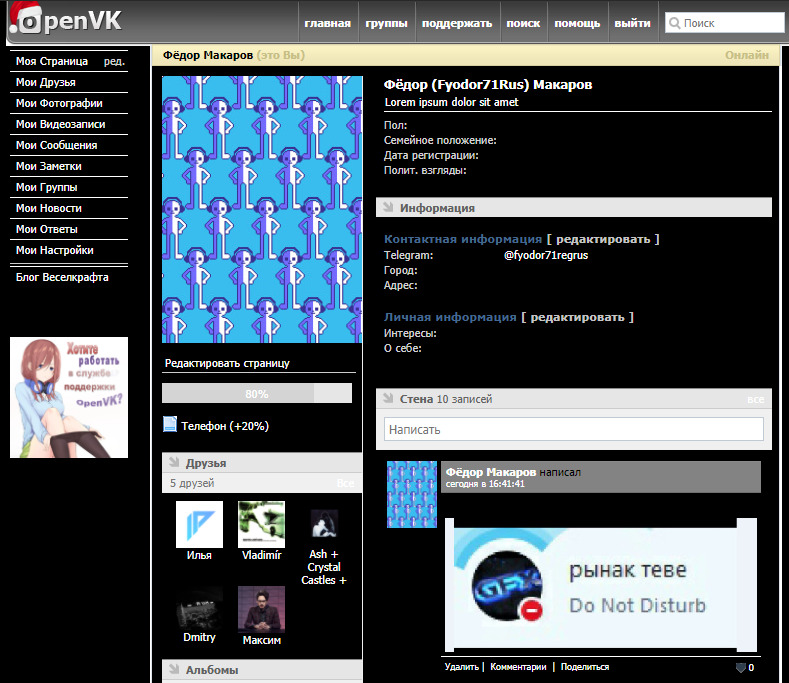Click the name Максим under friends
The image size is (789, 683).
[x=262, y=640]
